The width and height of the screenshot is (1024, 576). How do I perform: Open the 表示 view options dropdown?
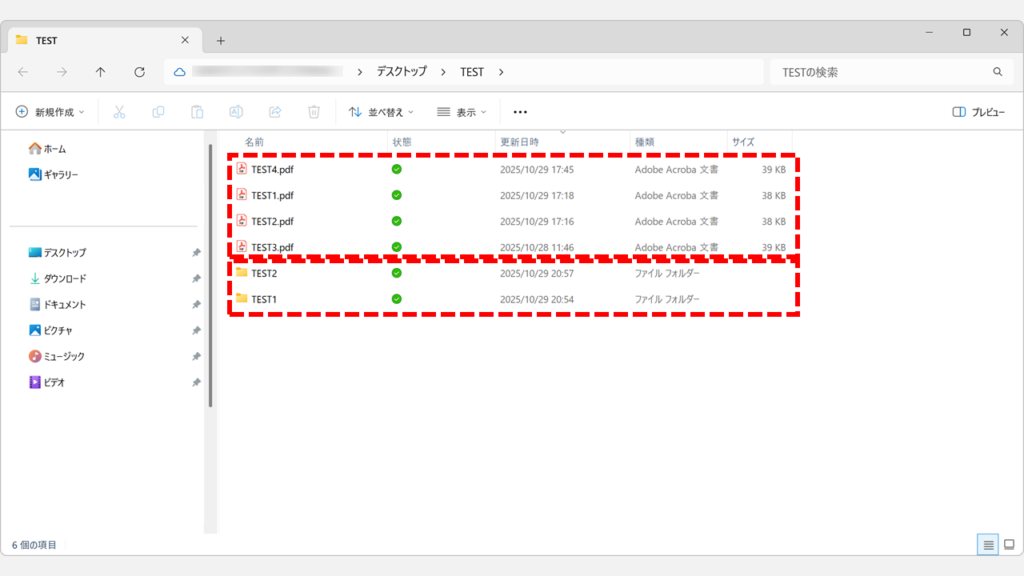[461, 112]
